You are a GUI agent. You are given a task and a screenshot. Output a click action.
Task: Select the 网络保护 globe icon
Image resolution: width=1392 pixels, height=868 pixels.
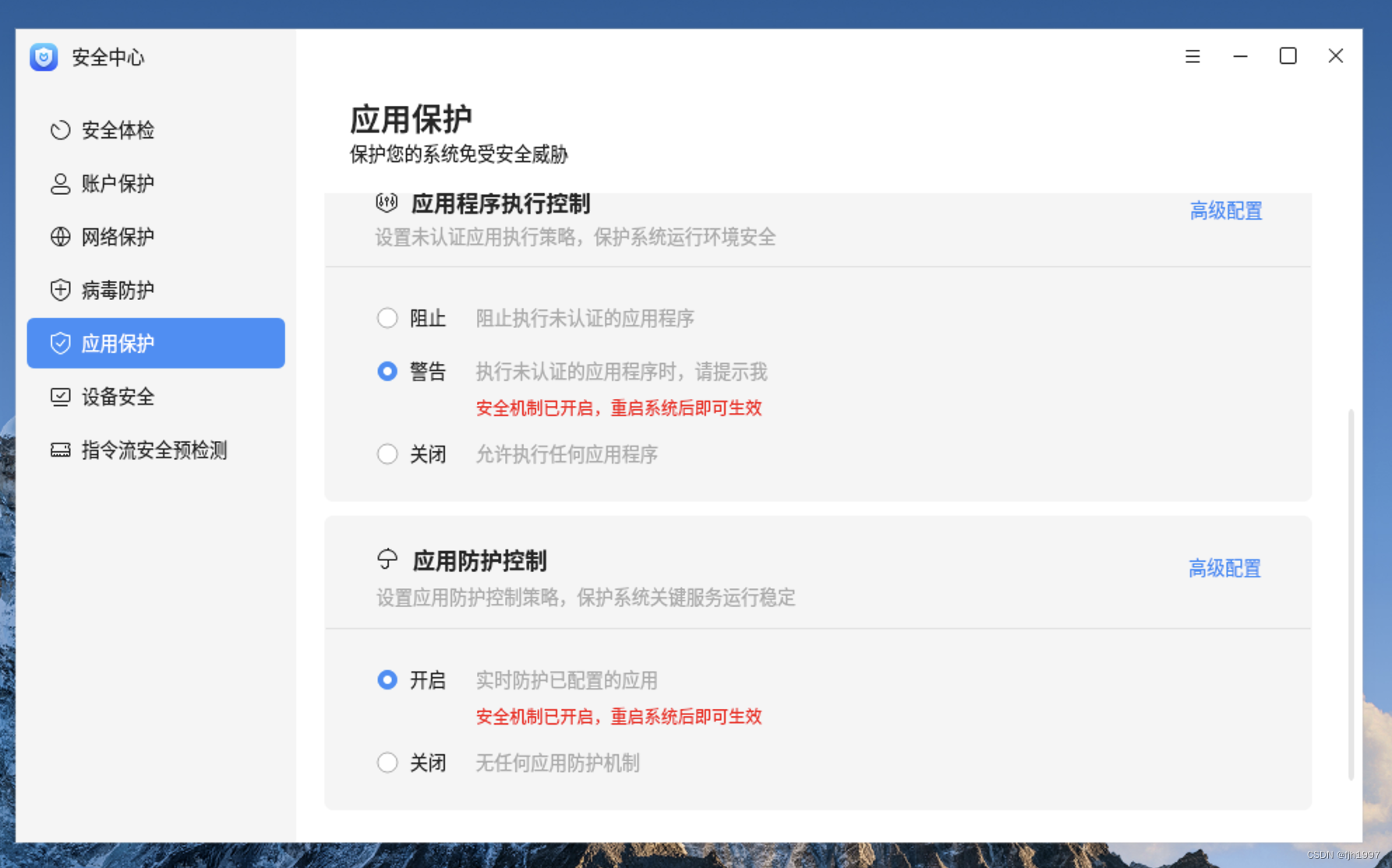click(x=60, y=236)
